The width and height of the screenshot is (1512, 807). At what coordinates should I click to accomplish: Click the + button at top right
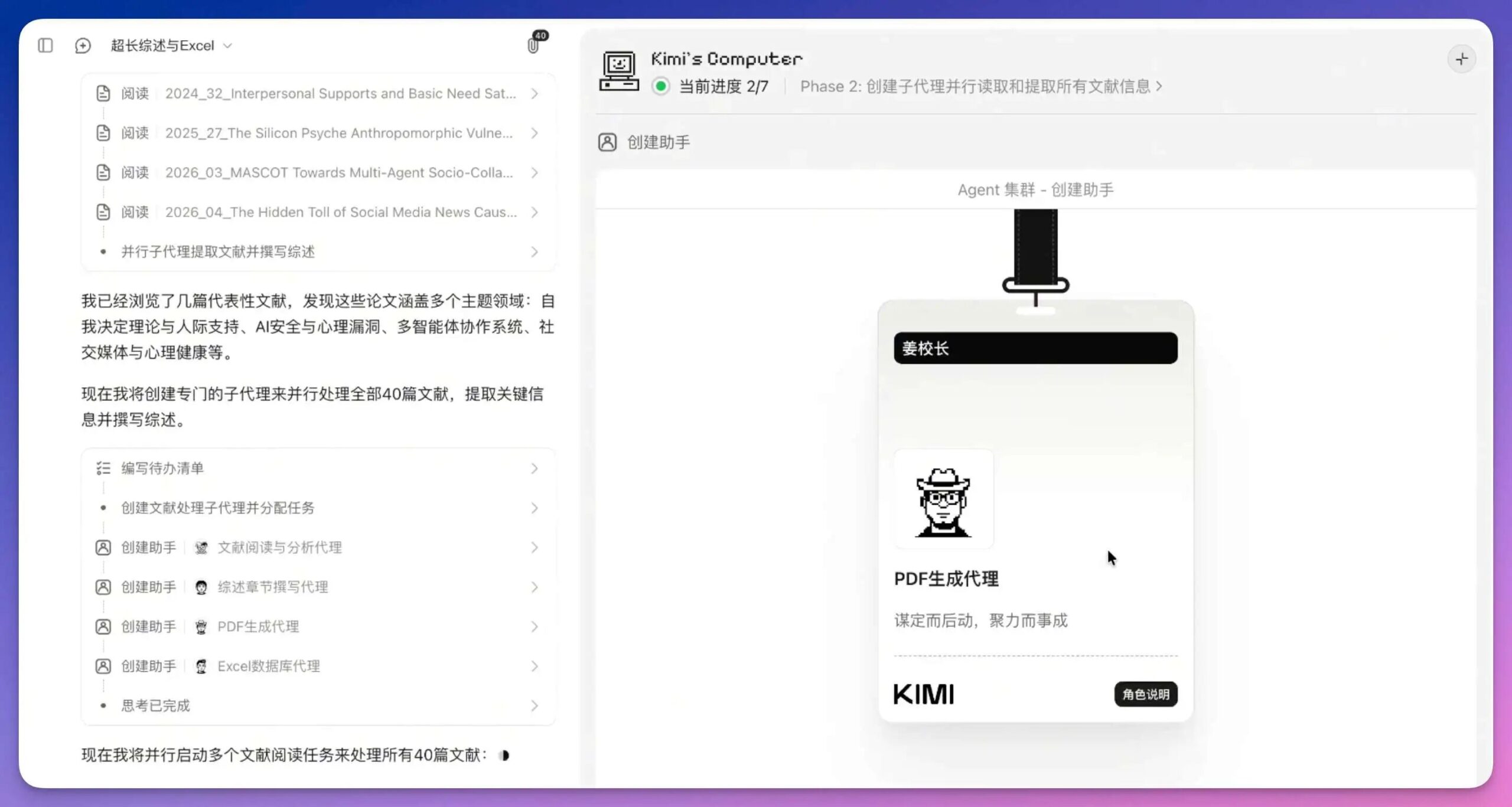(x=1462, y=58)
